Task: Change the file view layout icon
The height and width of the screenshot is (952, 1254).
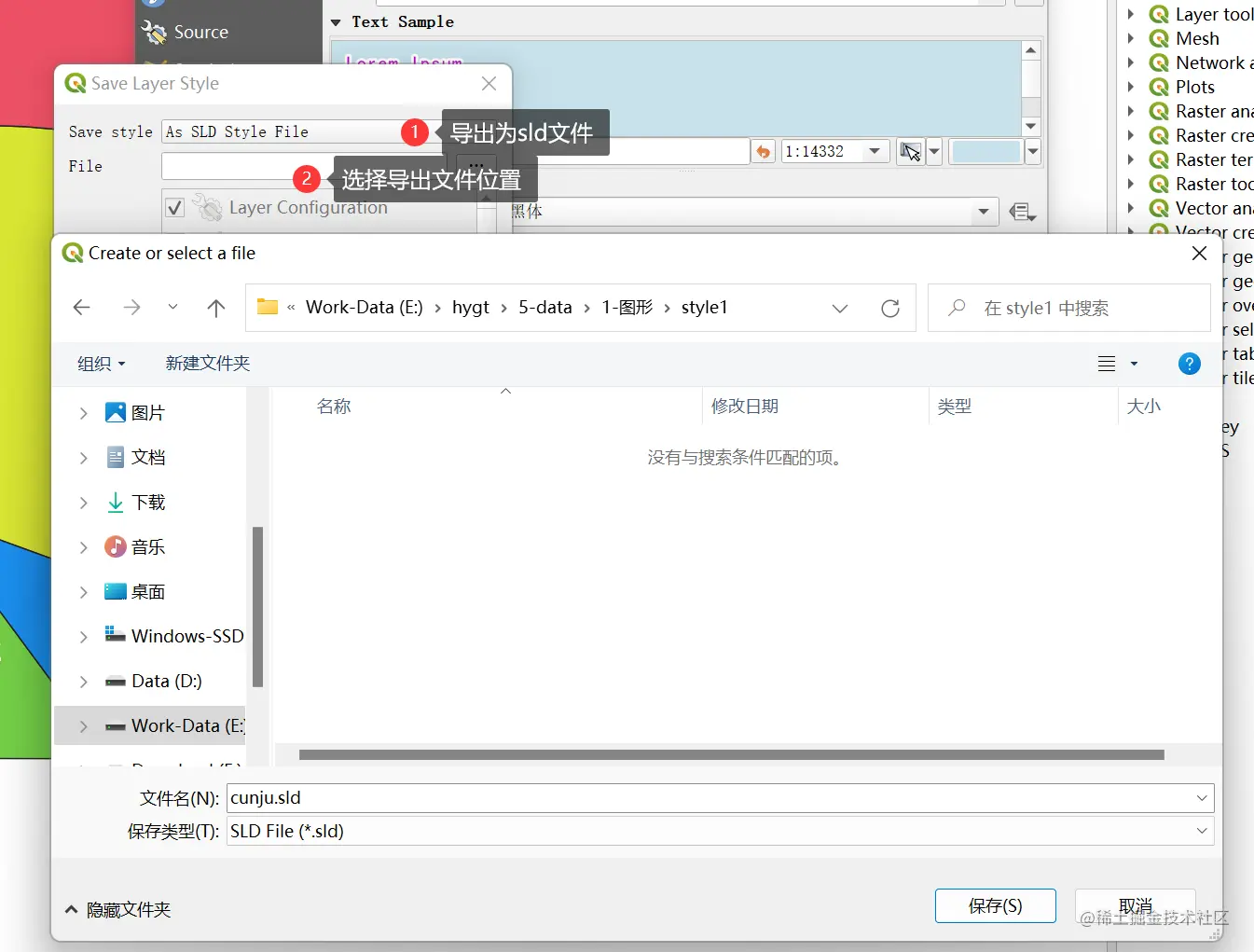Action: click(1107, 364)
